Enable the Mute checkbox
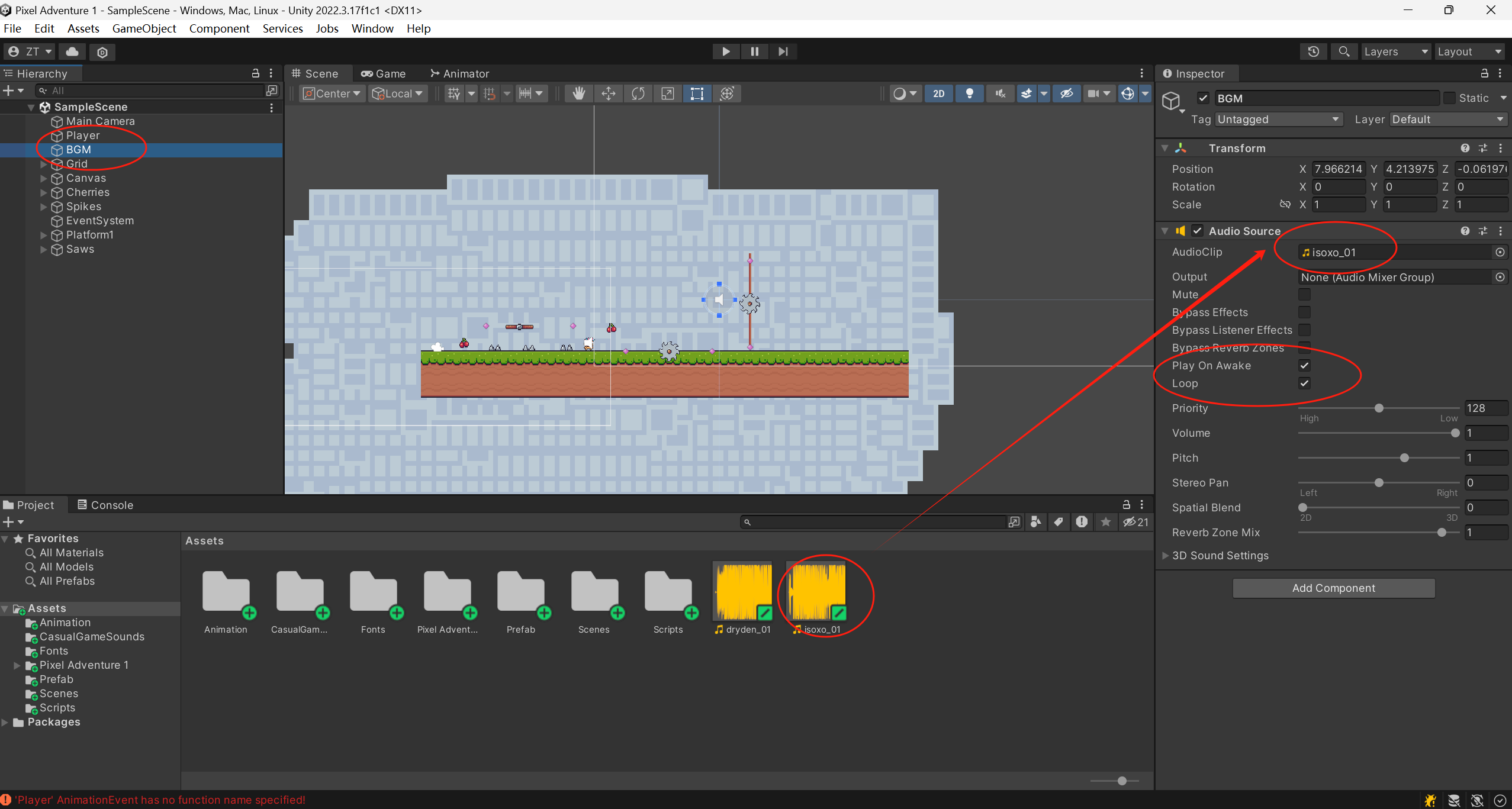Image resolution: width=1512 pixels, height=809 pixels. pos(1304,294)
